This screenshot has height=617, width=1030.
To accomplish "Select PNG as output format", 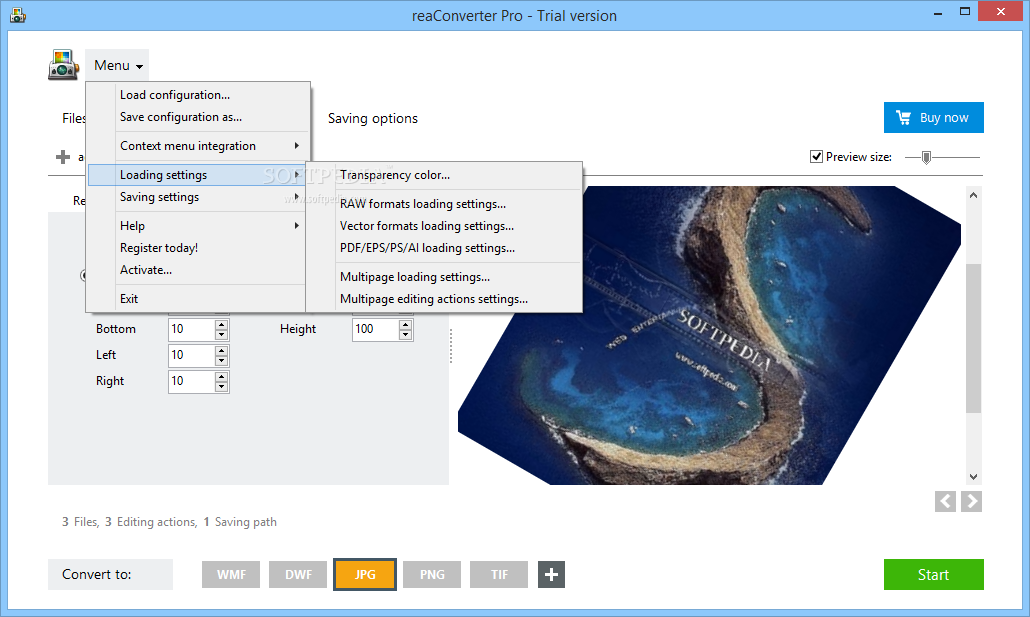I will [x=432, y=574].
